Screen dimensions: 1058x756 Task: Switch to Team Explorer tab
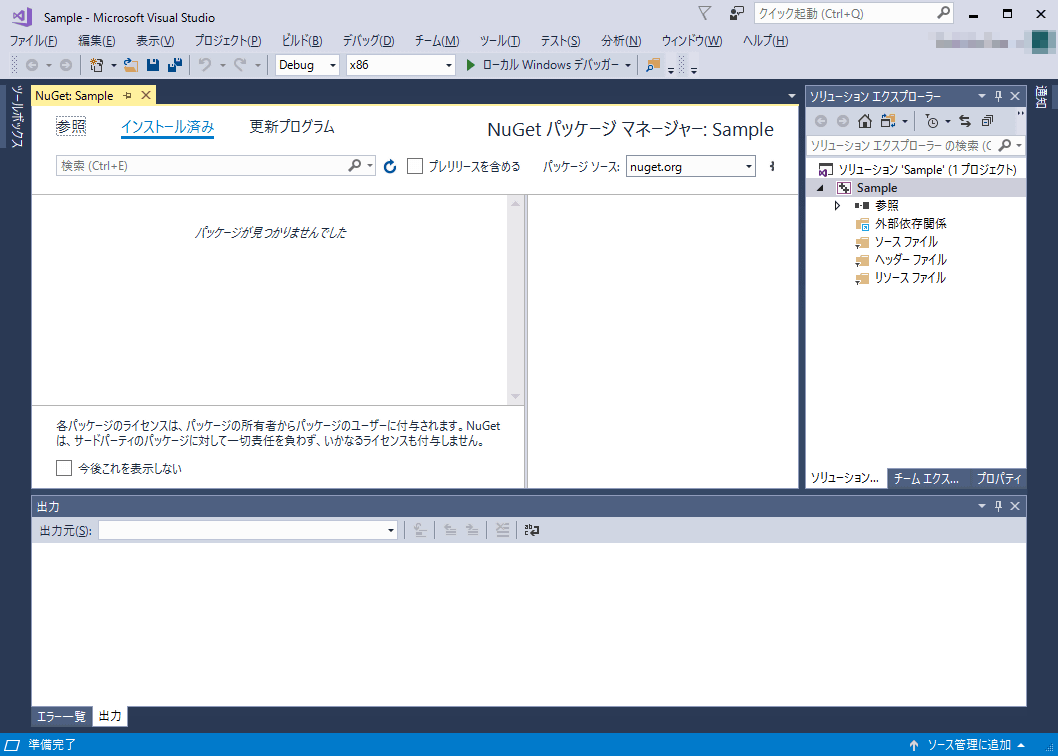click(927, 479)
